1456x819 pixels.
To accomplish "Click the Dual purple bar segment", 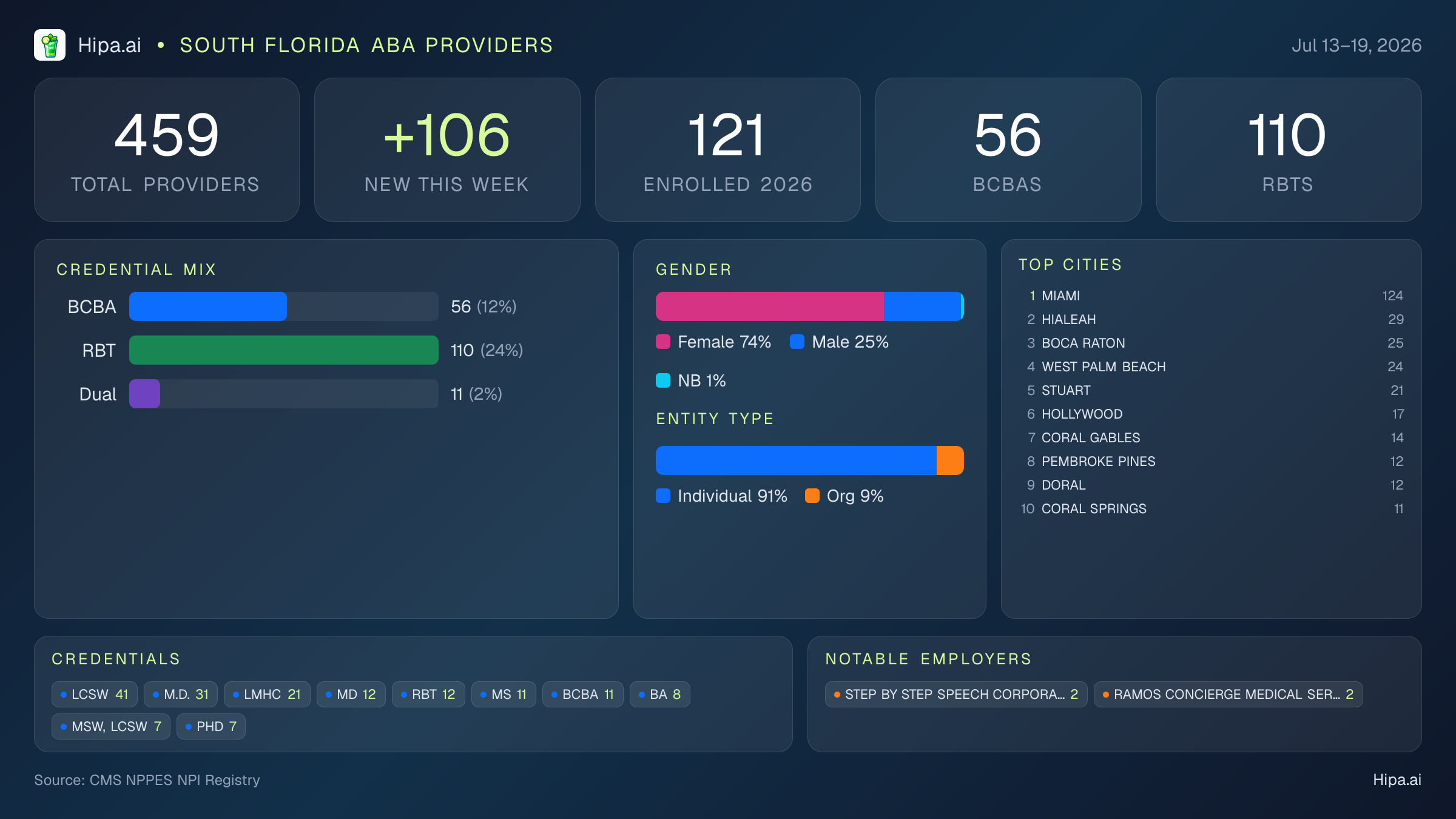I will click(x=144, y=394).
